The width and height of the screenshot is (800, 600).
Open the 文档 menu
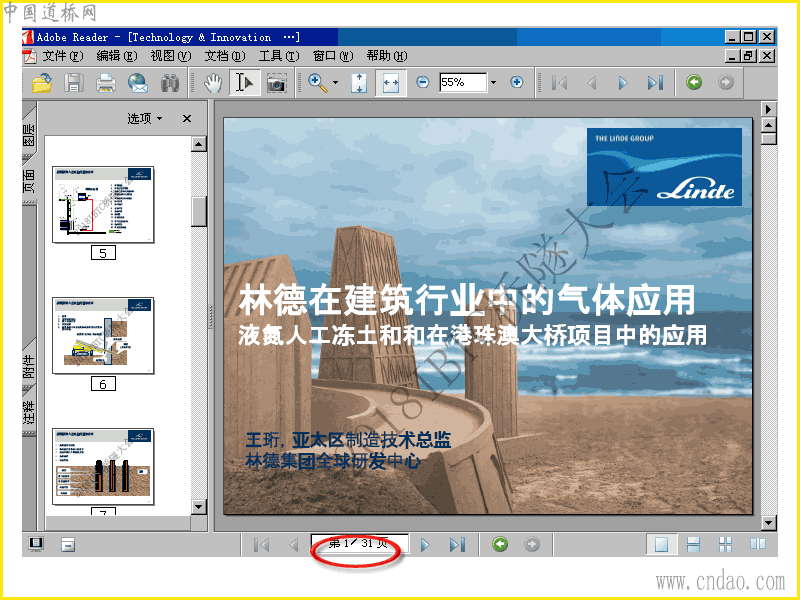click(x=225, y=56)
